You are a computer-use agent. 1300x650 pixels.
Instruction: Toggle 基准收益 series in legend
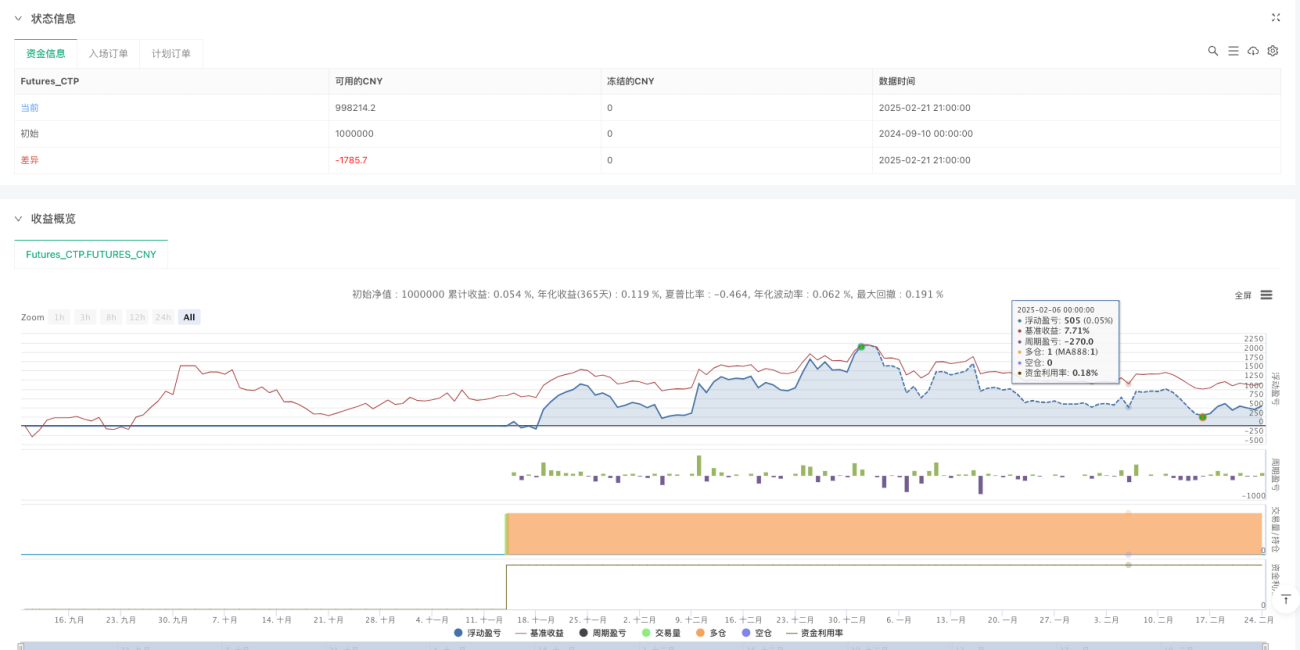(x=540, y=633)
